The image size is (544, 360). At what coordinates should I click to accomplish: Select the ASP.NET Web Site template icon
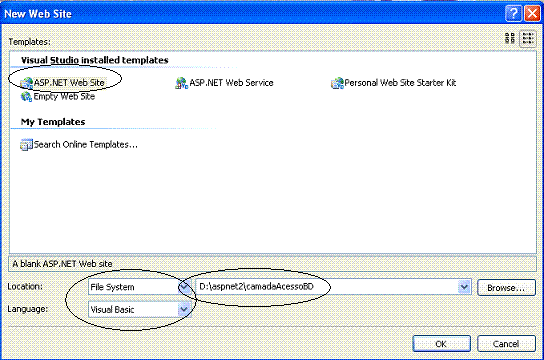(x=26, y=83)
